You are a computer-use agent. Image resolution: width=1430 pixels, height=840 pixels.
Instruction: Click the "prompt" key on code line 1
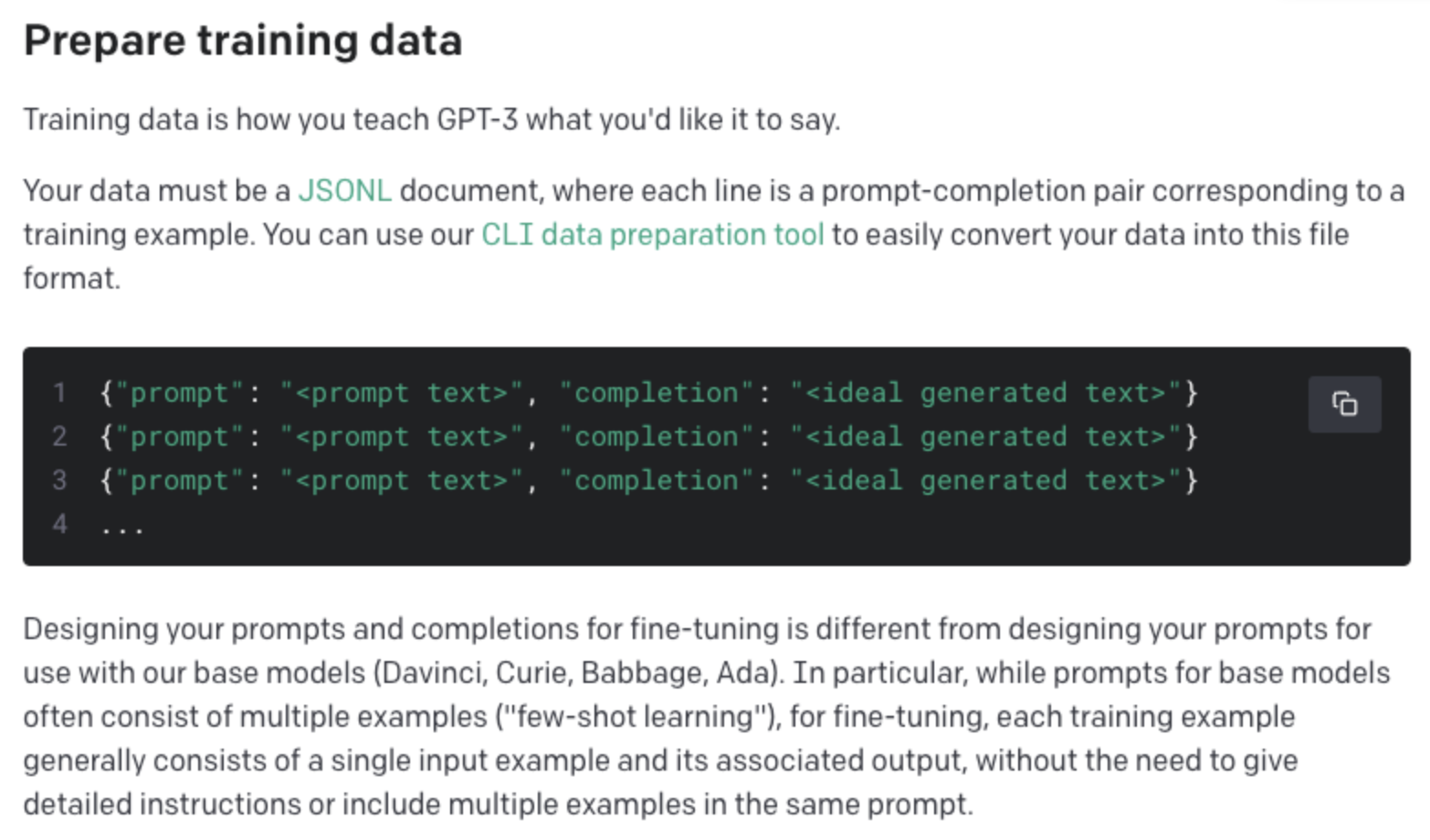click(180, 393)
